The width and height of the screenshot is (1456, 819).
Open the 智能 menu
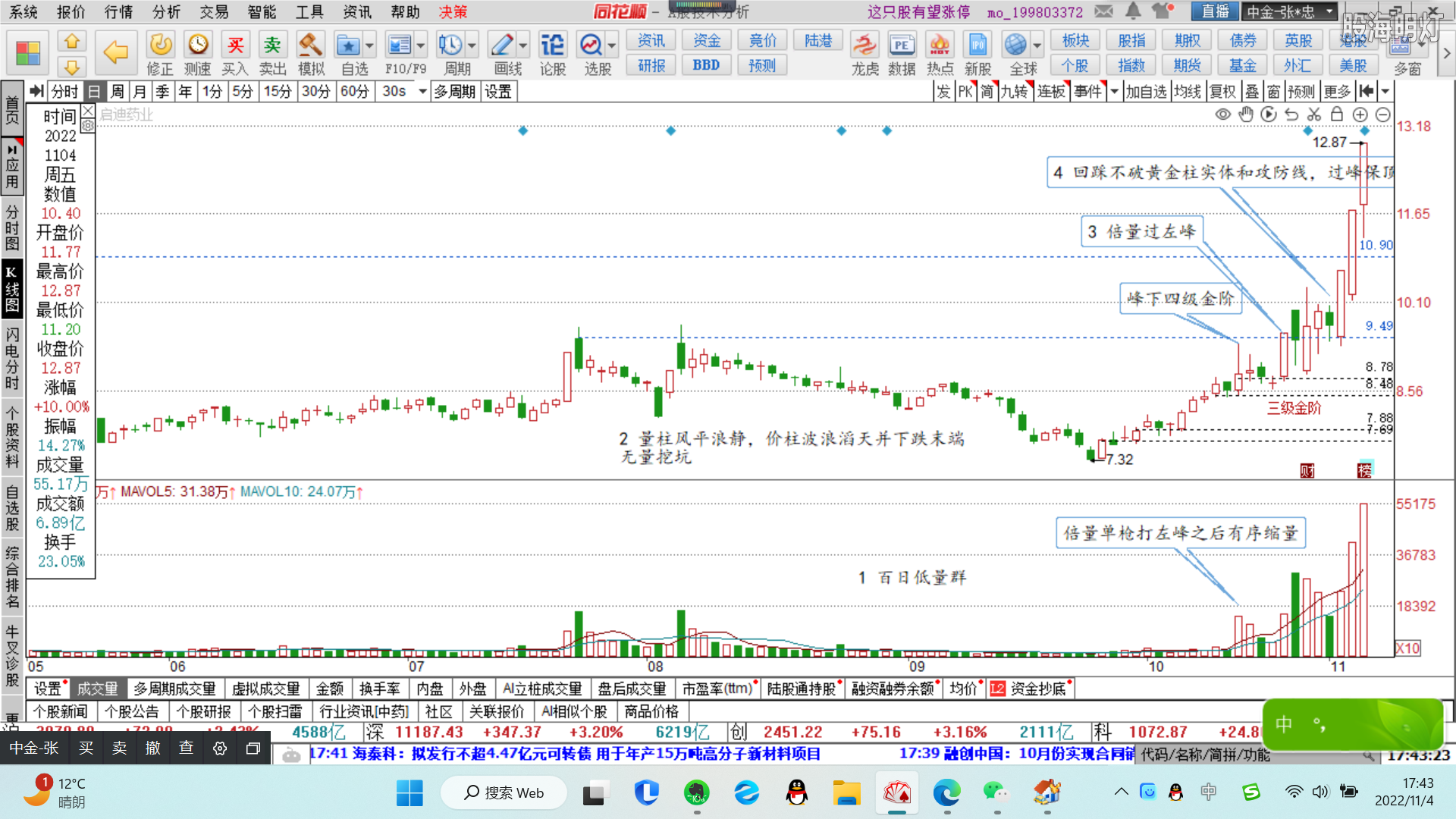coord(262,11)
